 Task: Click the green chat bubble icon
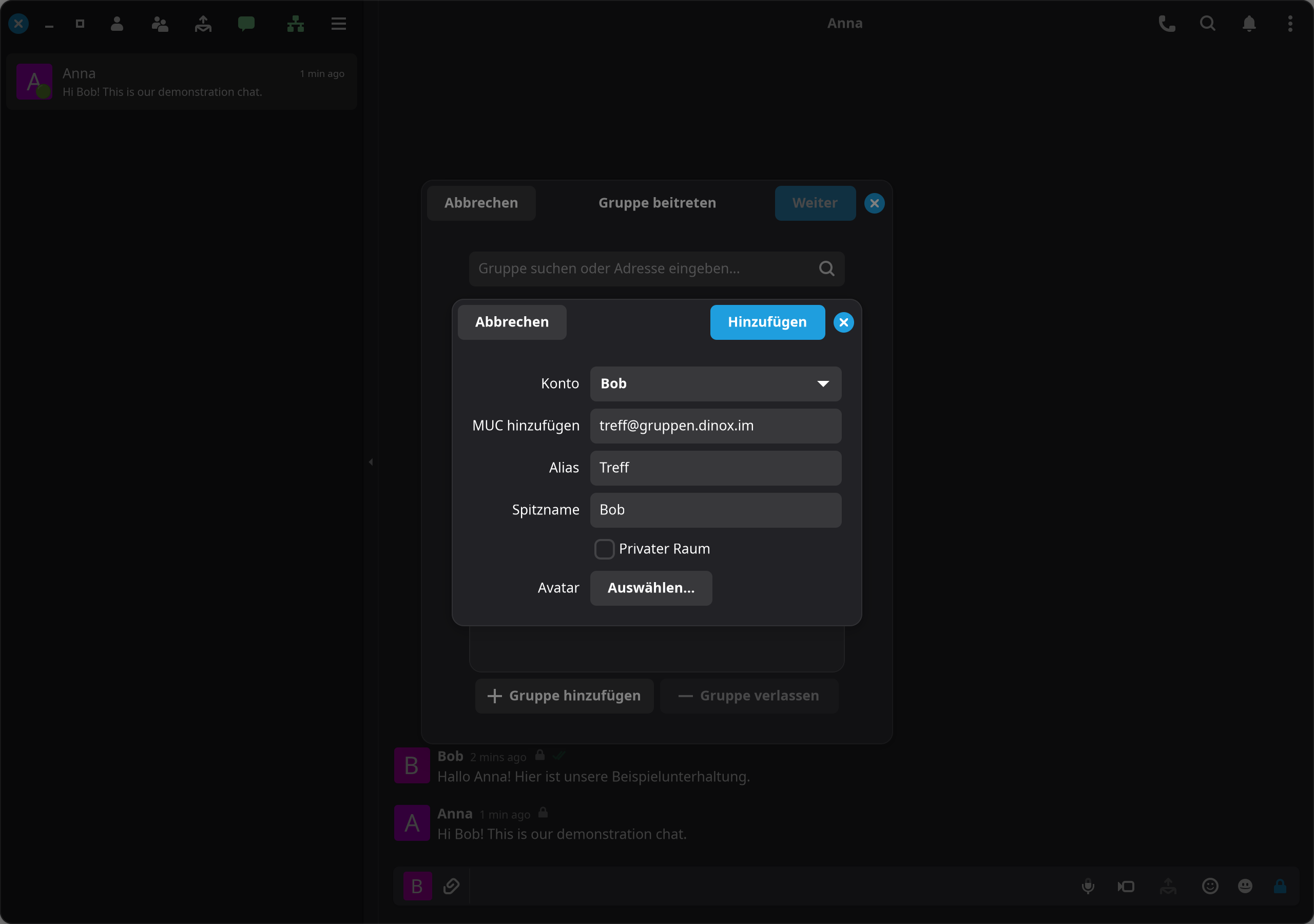(246, 24)
